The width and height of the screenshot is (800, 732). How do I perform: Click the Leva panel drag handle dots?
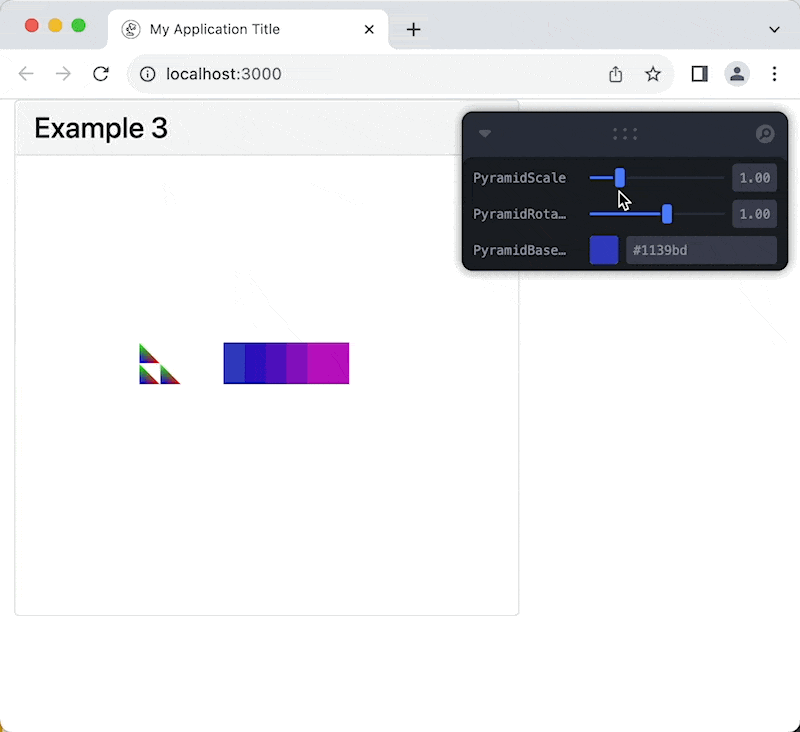[x=624, y=133]
